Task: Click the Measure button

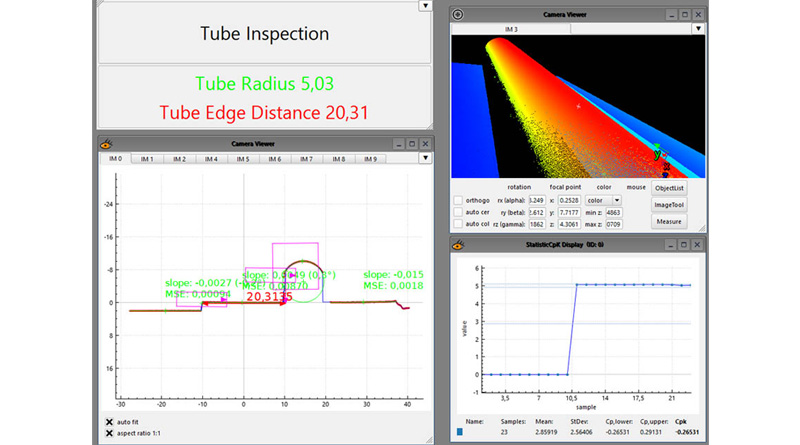Action: tap(669, 222)
